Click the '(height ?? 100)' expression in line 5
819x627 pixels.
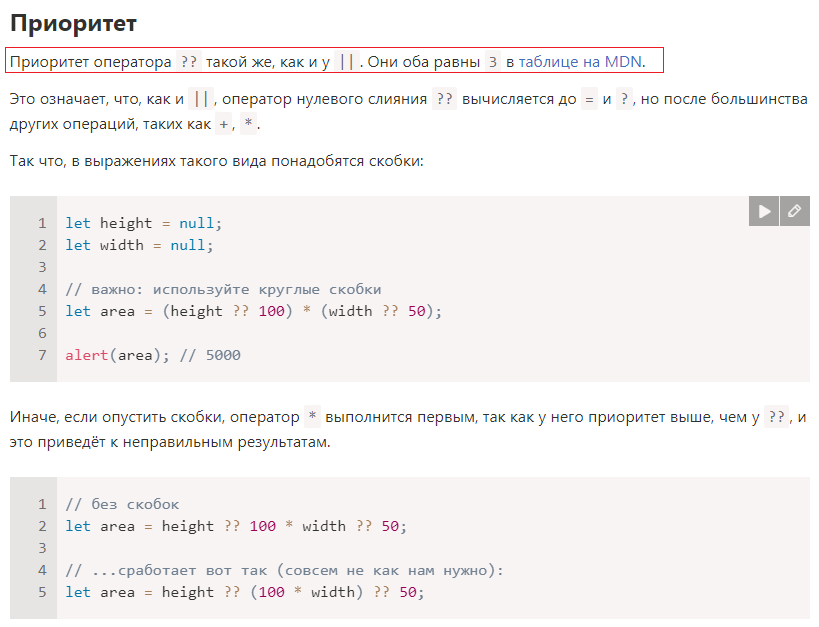point(227,311)
